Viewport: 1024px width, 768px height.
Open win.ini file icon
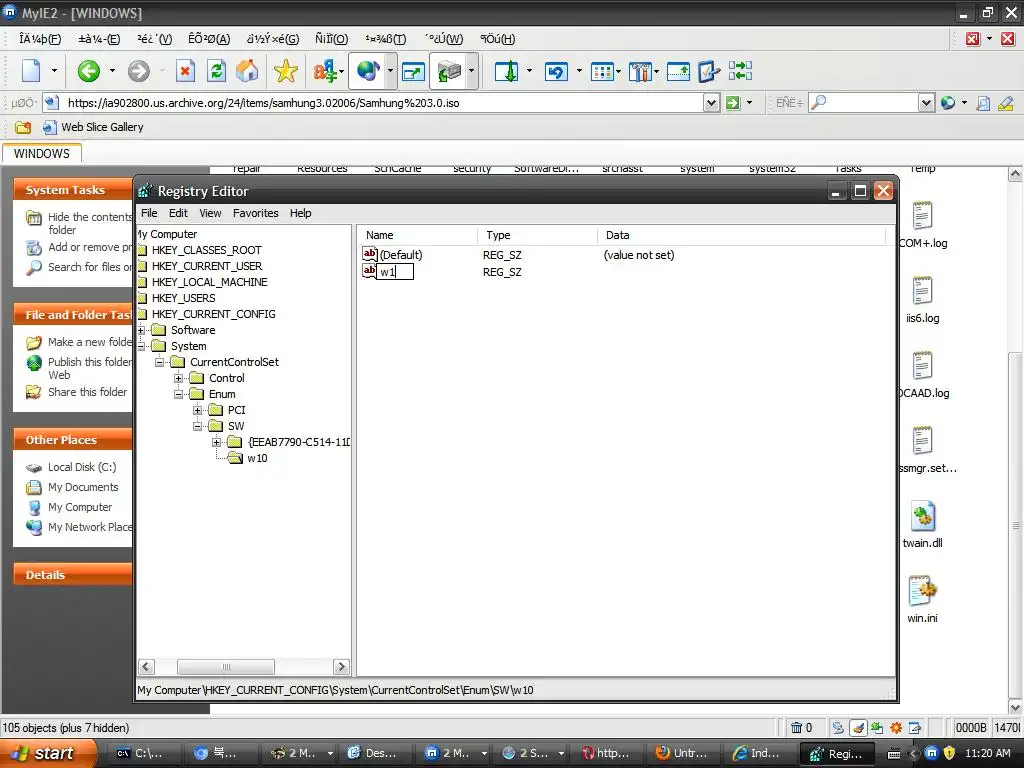[923, 591]
